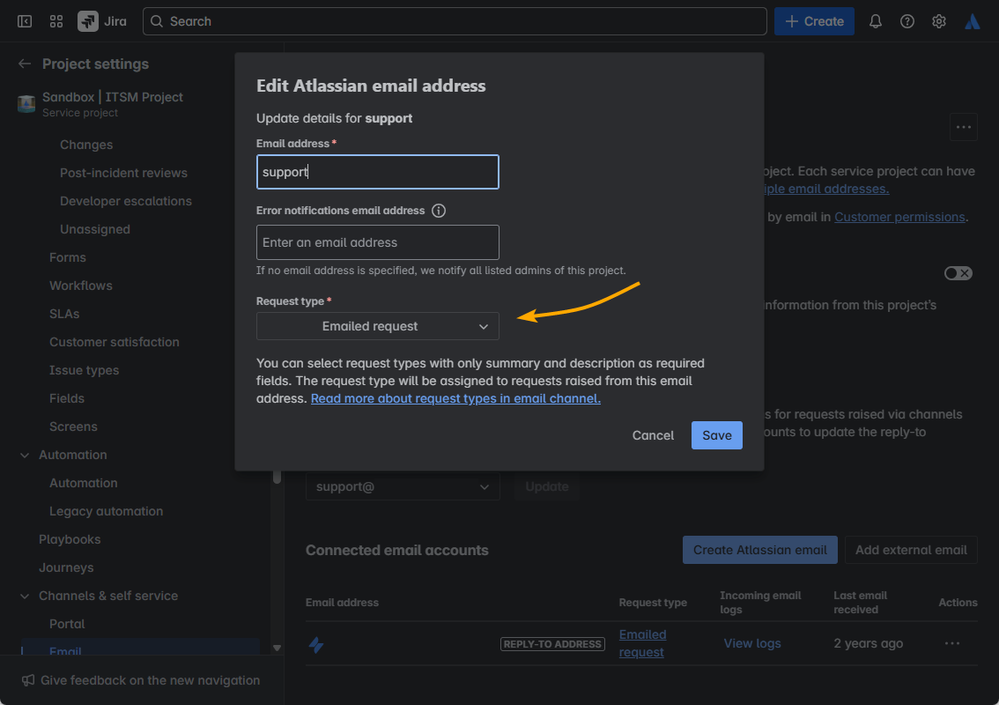
Task: Save the email address changes
Action: pyautogui.click(x=716, y=435)
